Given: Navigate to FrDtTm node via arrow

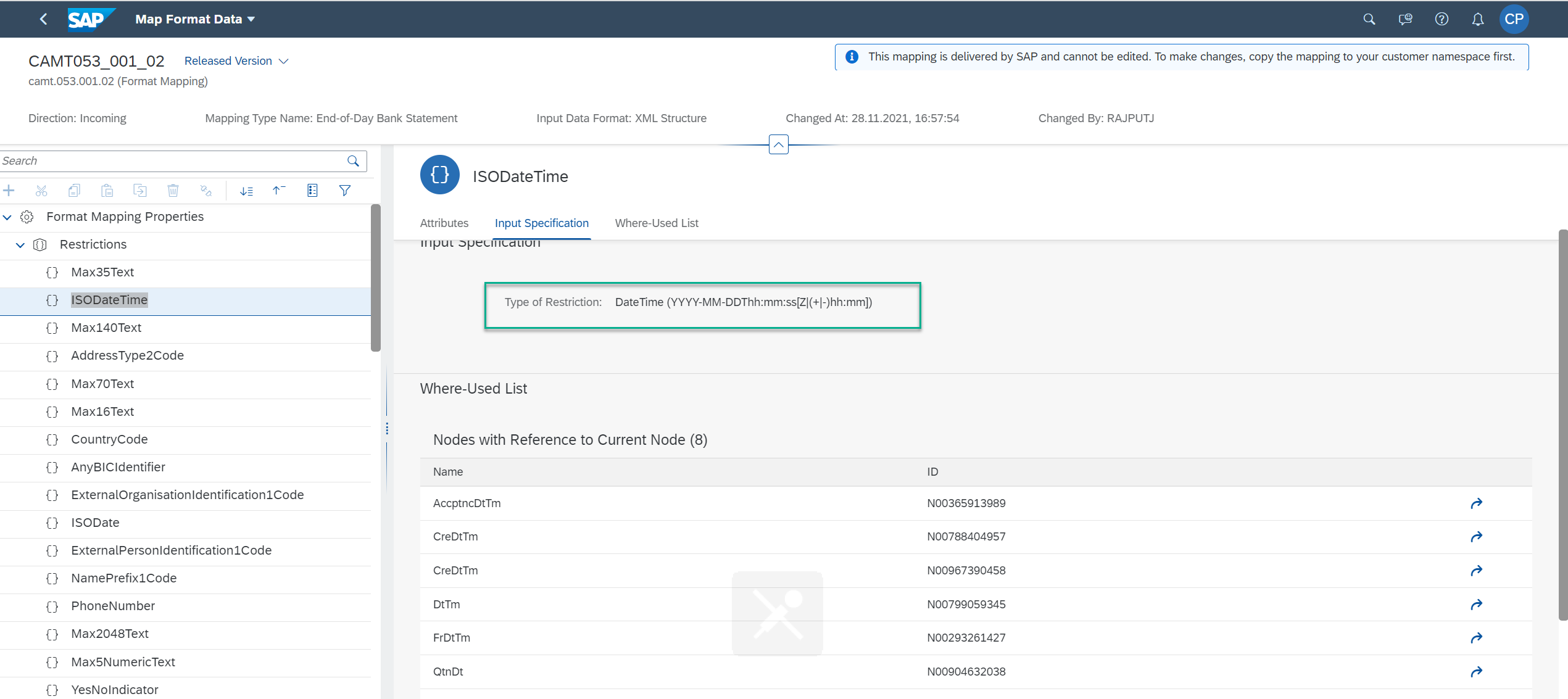Looking at the screenshot, I should point(1476,638).
